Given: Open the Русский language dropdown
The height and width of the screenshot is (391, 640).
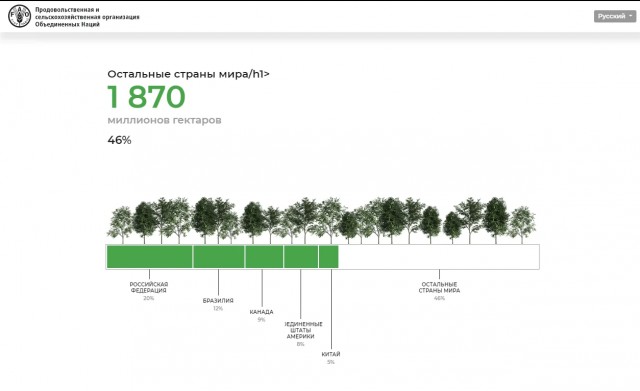Looking at the screenshot, I should (615, 16).
